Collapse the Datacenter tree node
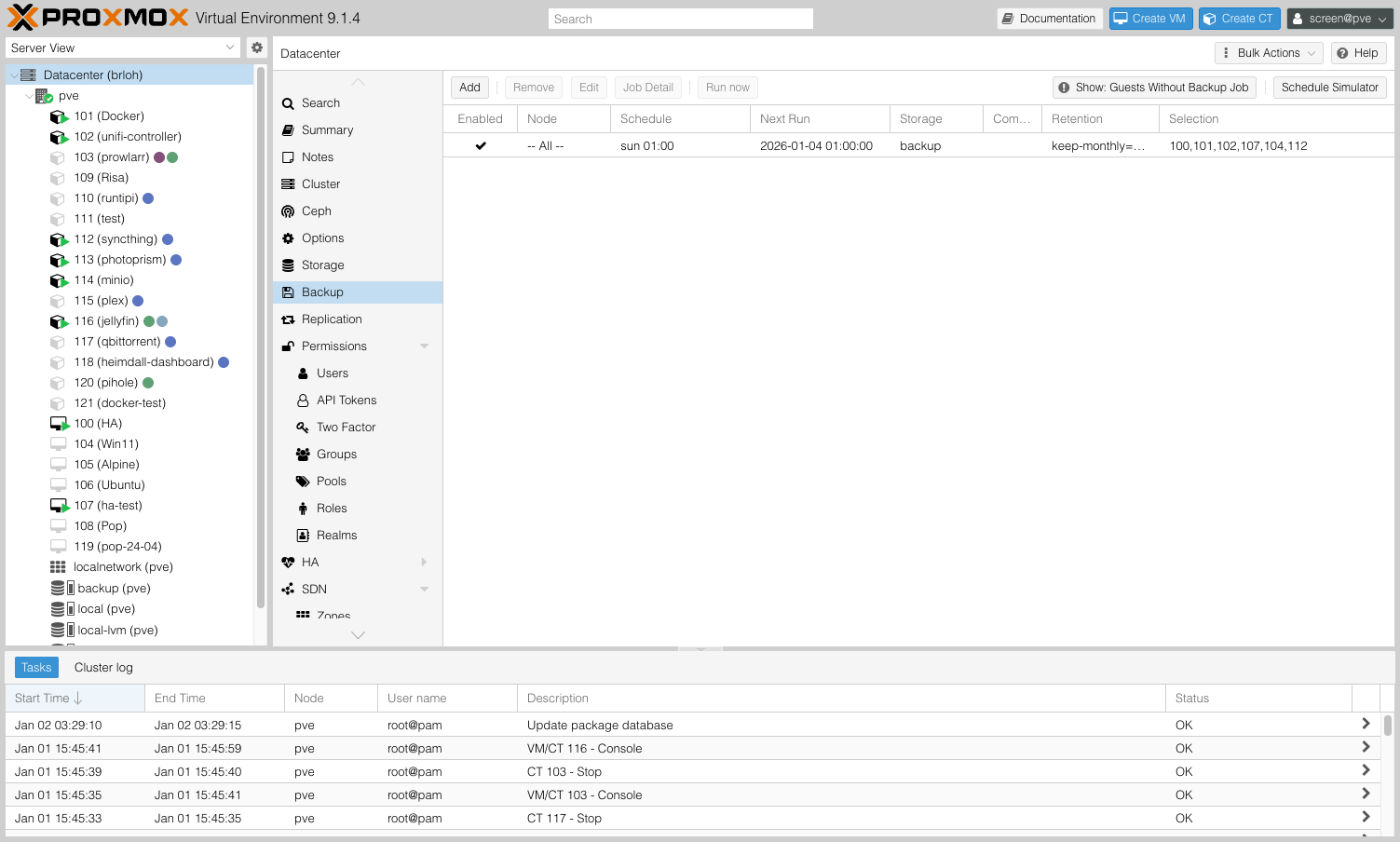1400x842 pixels. [13, 75]
